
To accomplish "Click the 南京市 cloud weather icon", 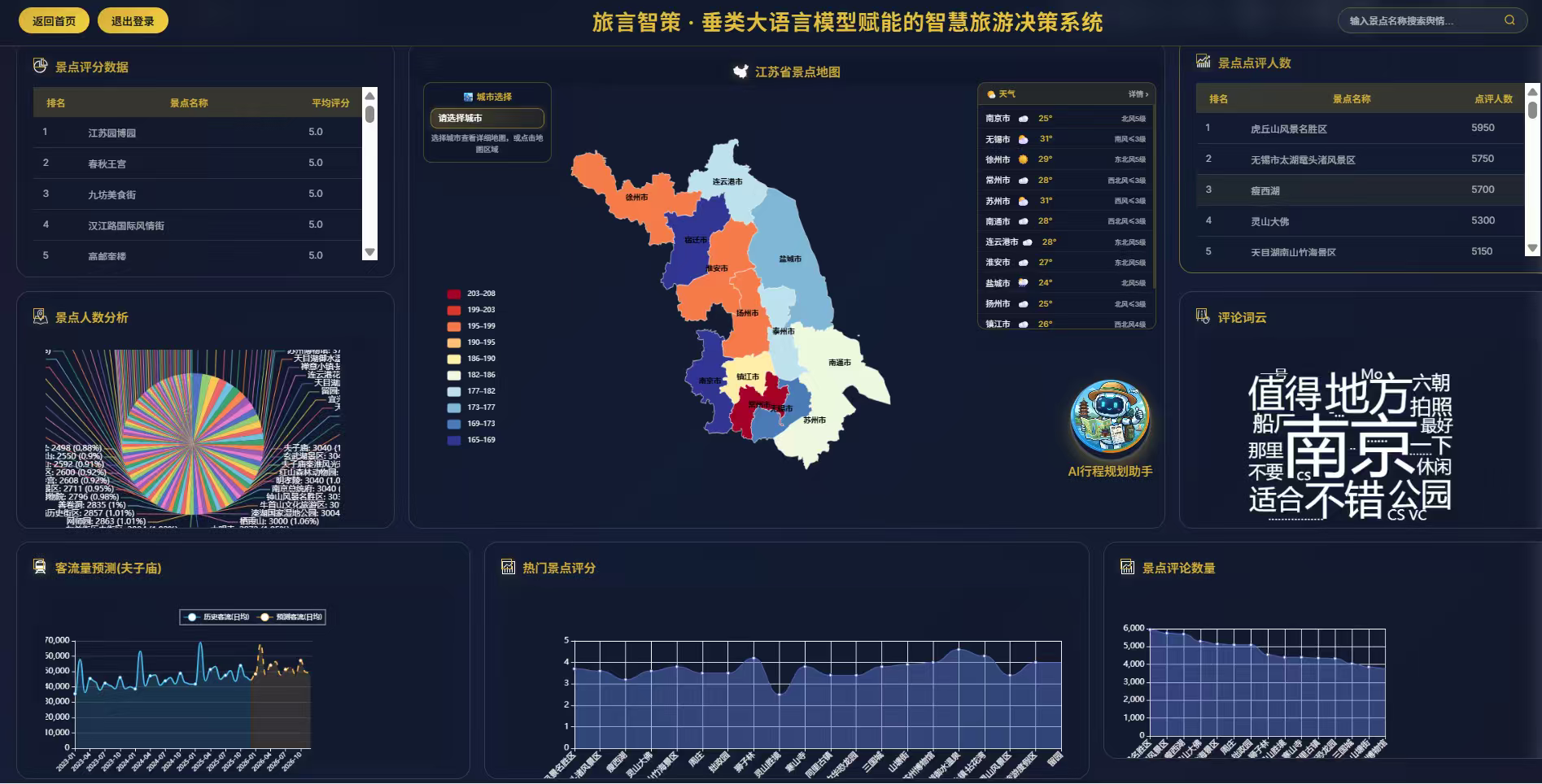I will (x=1023, y=119).
